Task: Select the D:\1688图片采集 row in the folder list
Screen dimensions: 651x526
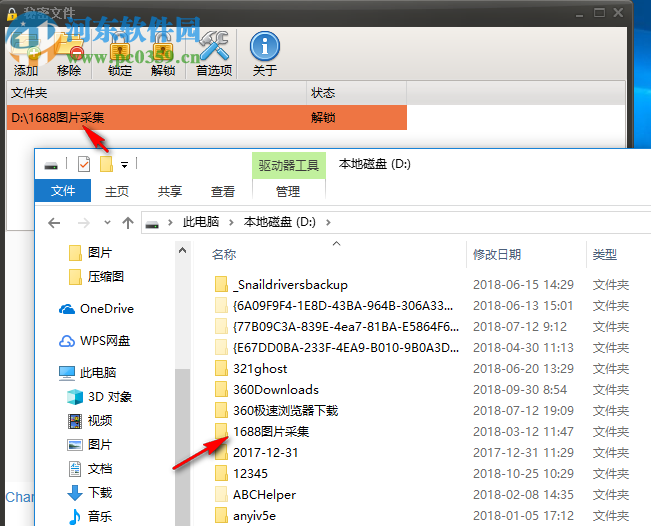Action: point(207,117)
